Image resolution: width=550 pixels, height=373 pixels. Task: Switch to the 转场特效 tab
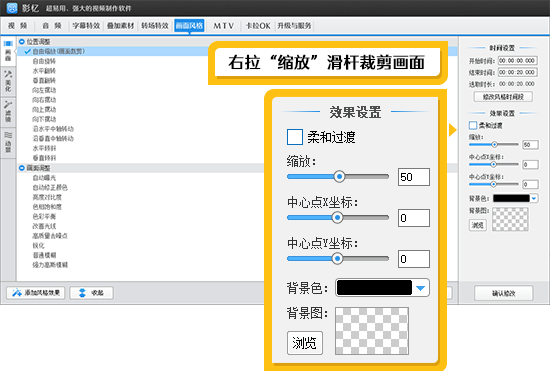click(x=155, y=26)
